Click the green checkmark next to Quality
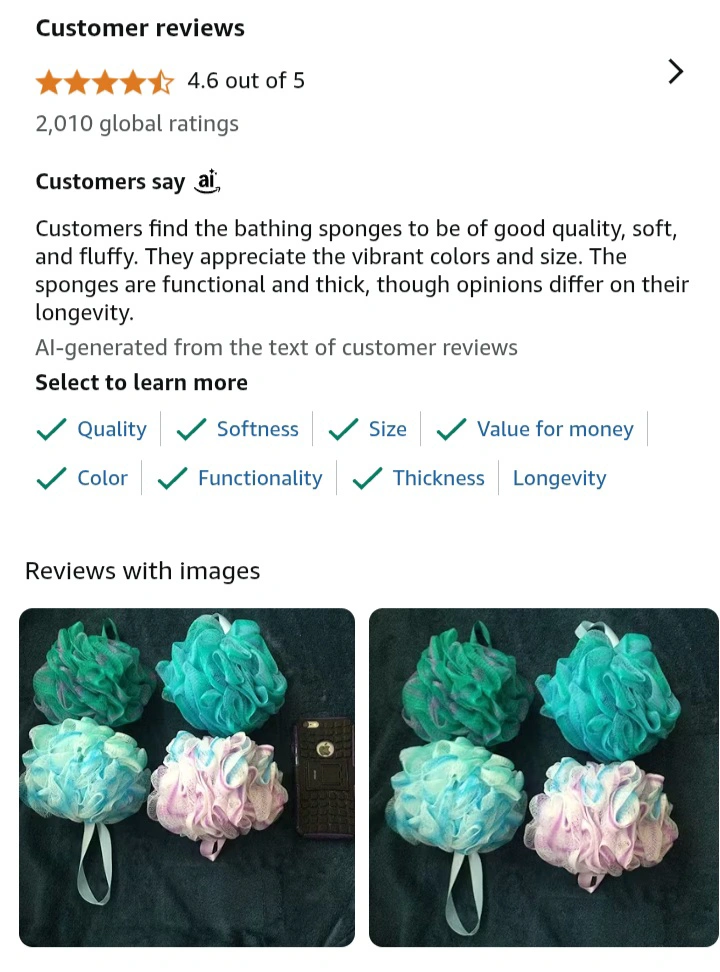The width and height of the screenshot is (720, 972). coord(51,428)
